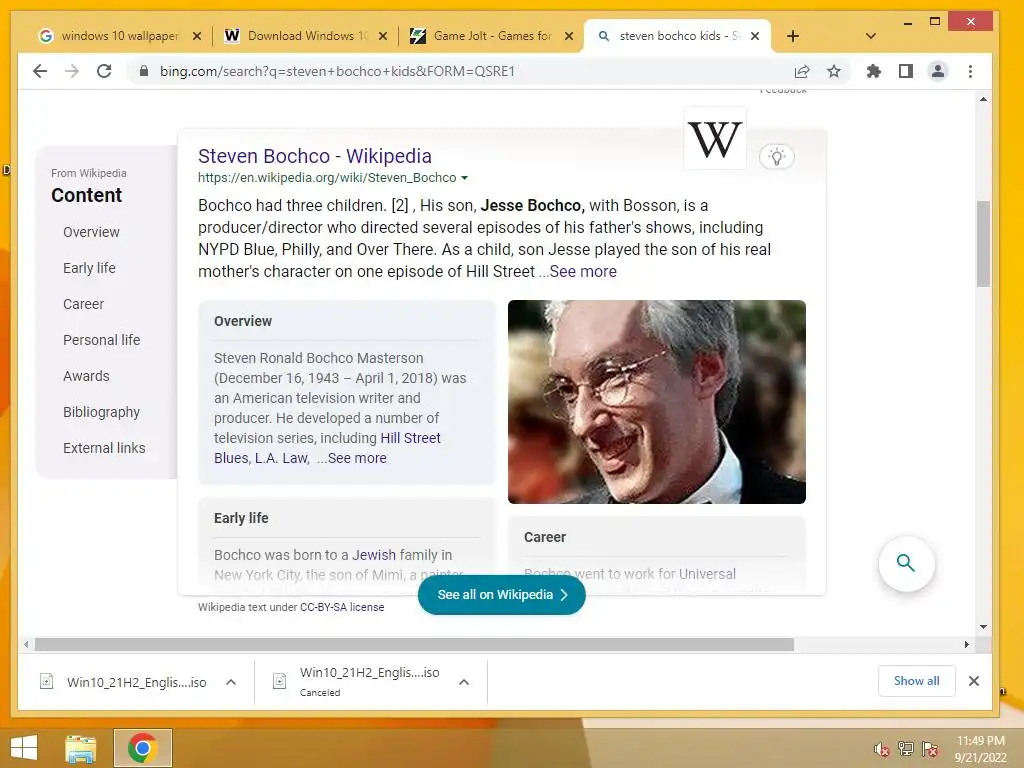Jump to Early life in Content sidebar
The width and height of the screenshot is (1024, 768).
(89, 268)
